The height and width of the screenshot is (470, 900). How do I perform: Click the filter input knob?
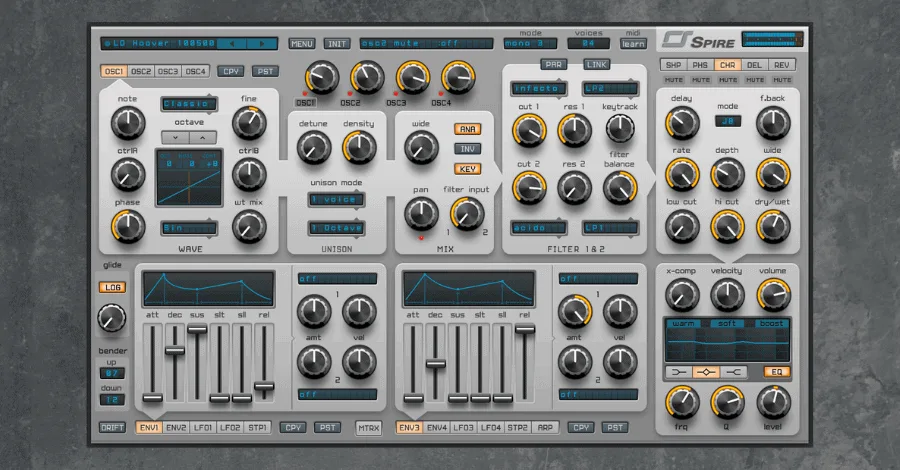[467, 213]
